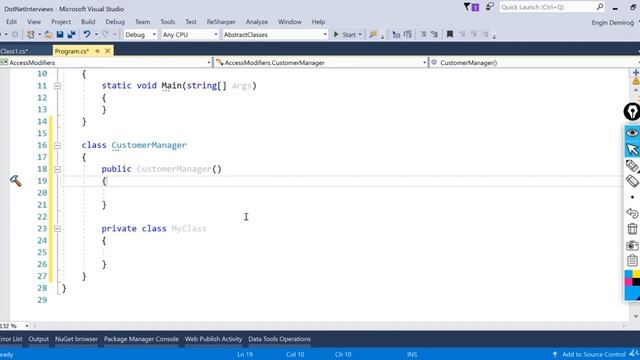Collapse the CustomerManager class at line 16
The image size is (640, 360).
click(x=57, y=145)
